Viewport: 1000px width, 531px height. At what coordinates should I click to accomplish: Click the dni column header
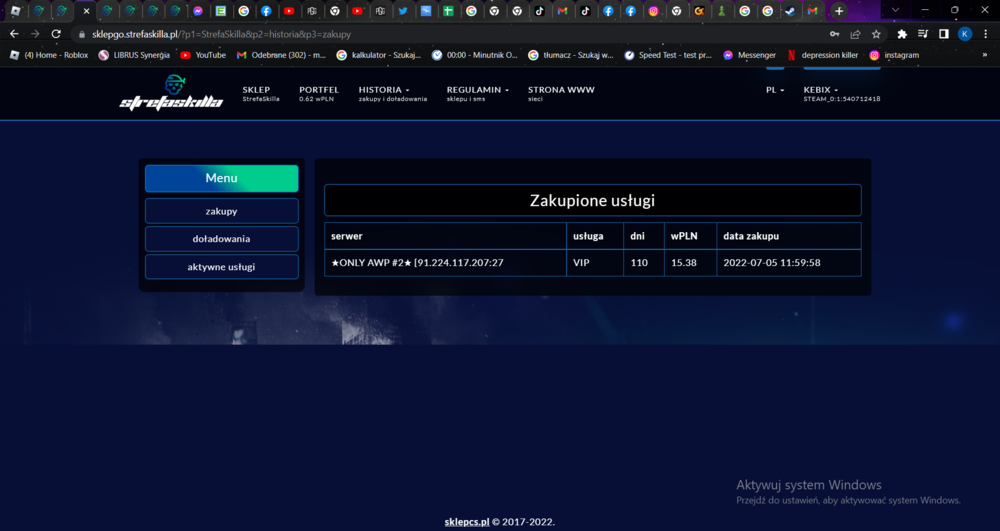coord(643,236)
